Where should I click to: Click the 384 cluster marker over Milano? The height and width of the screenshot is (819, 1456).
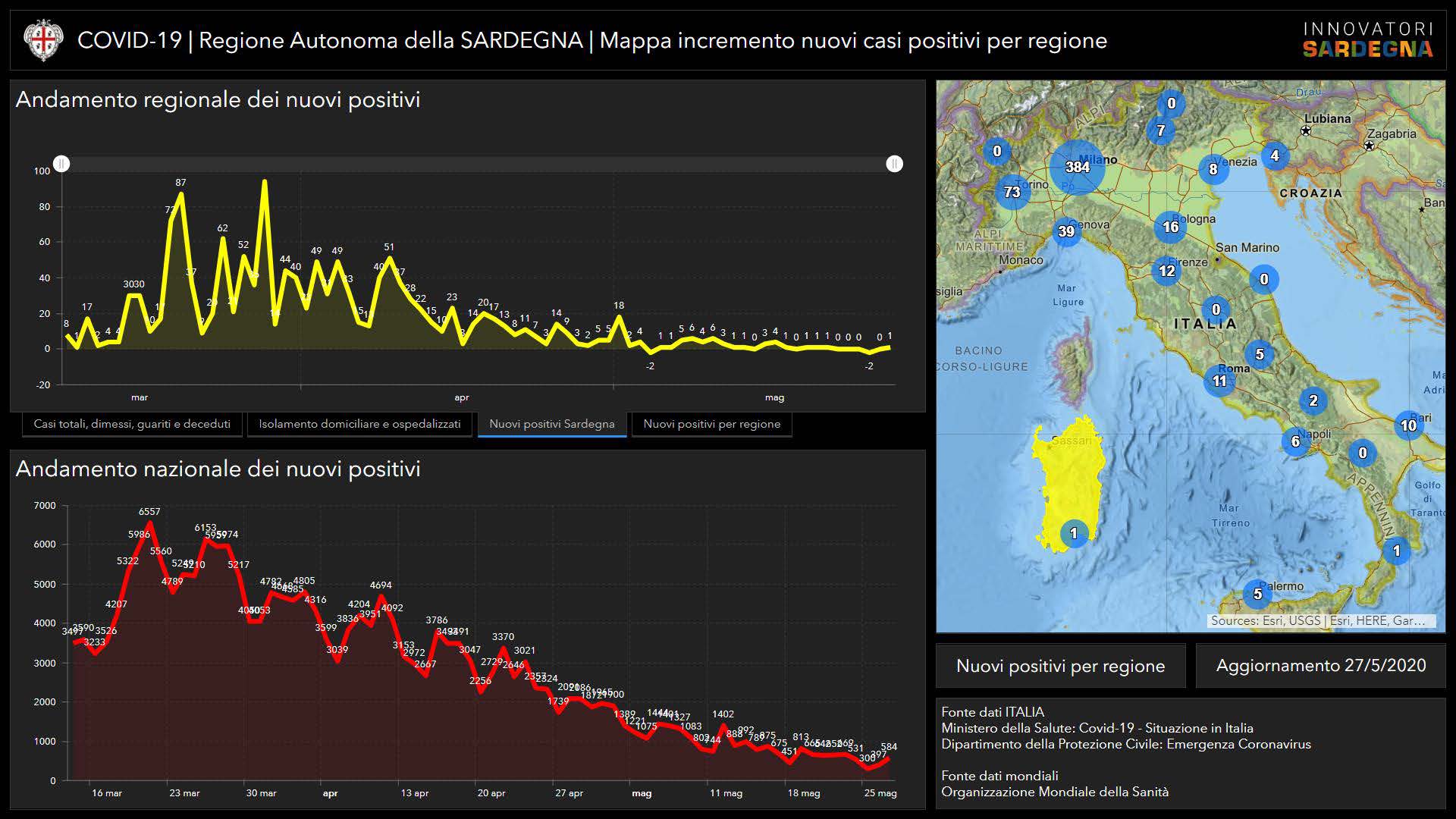[1077, 167]
